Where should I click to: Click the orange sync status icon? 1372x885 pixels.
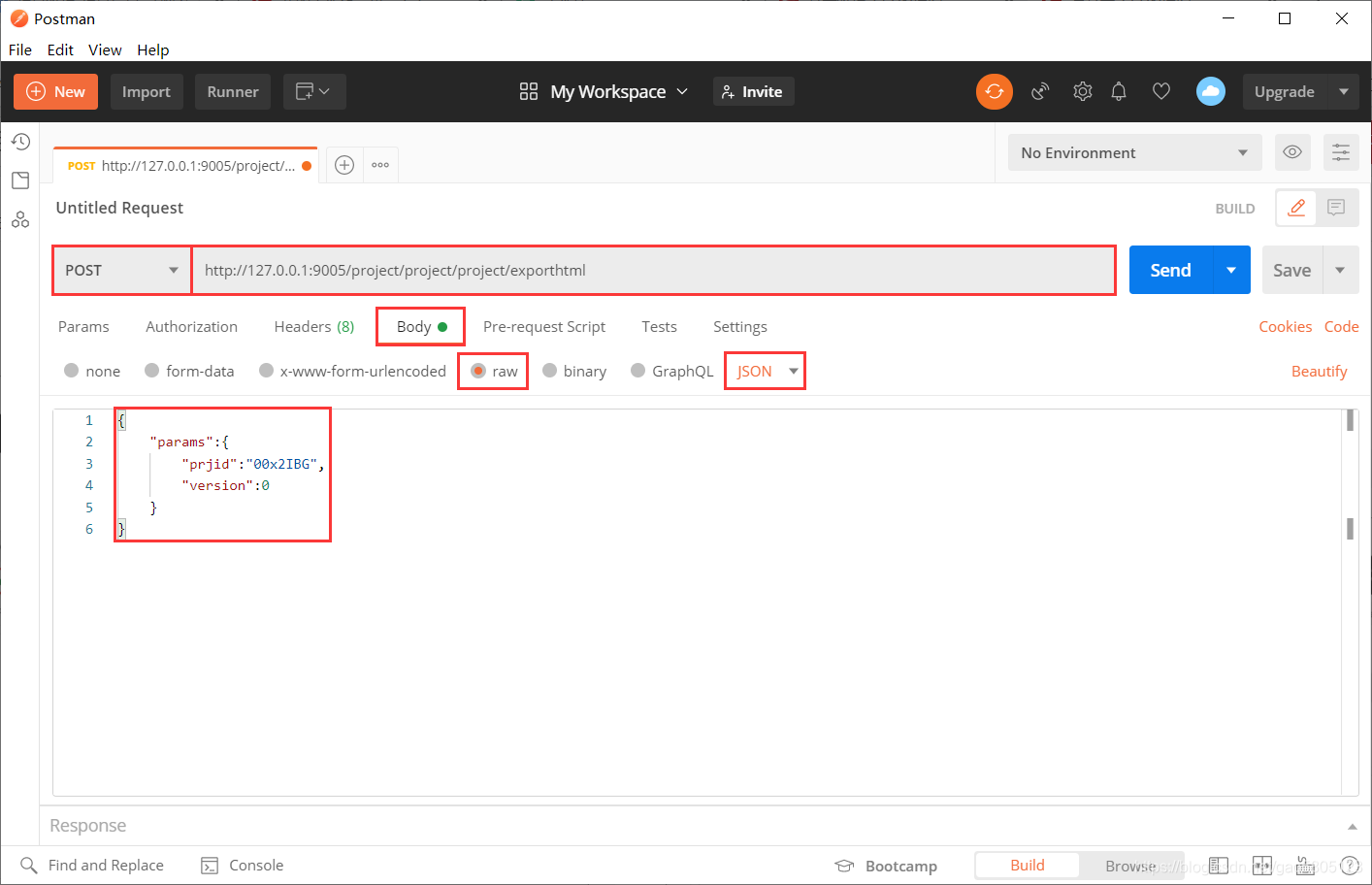tap(995, 91)
